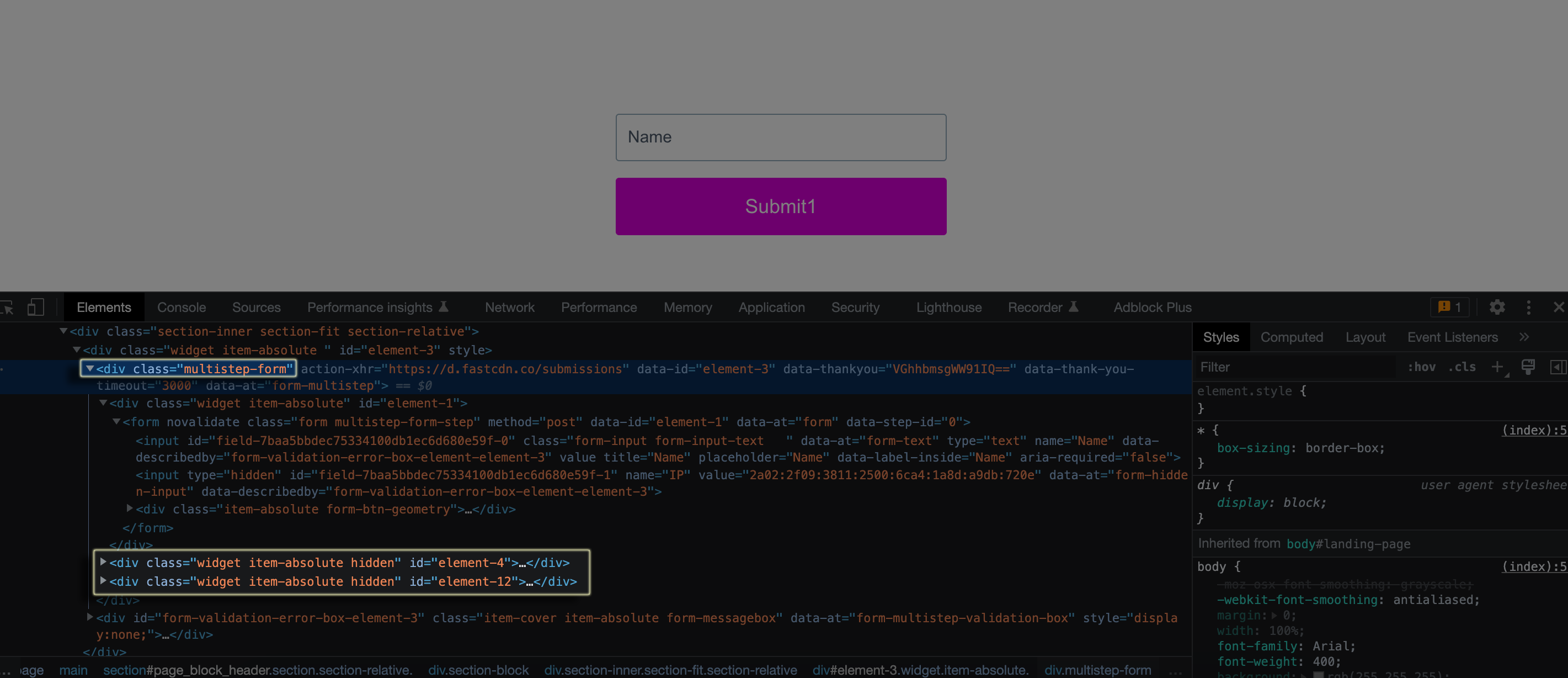Switch to the Event Listeners pane tab
1568x678 pixels.
coord(1452,337)
